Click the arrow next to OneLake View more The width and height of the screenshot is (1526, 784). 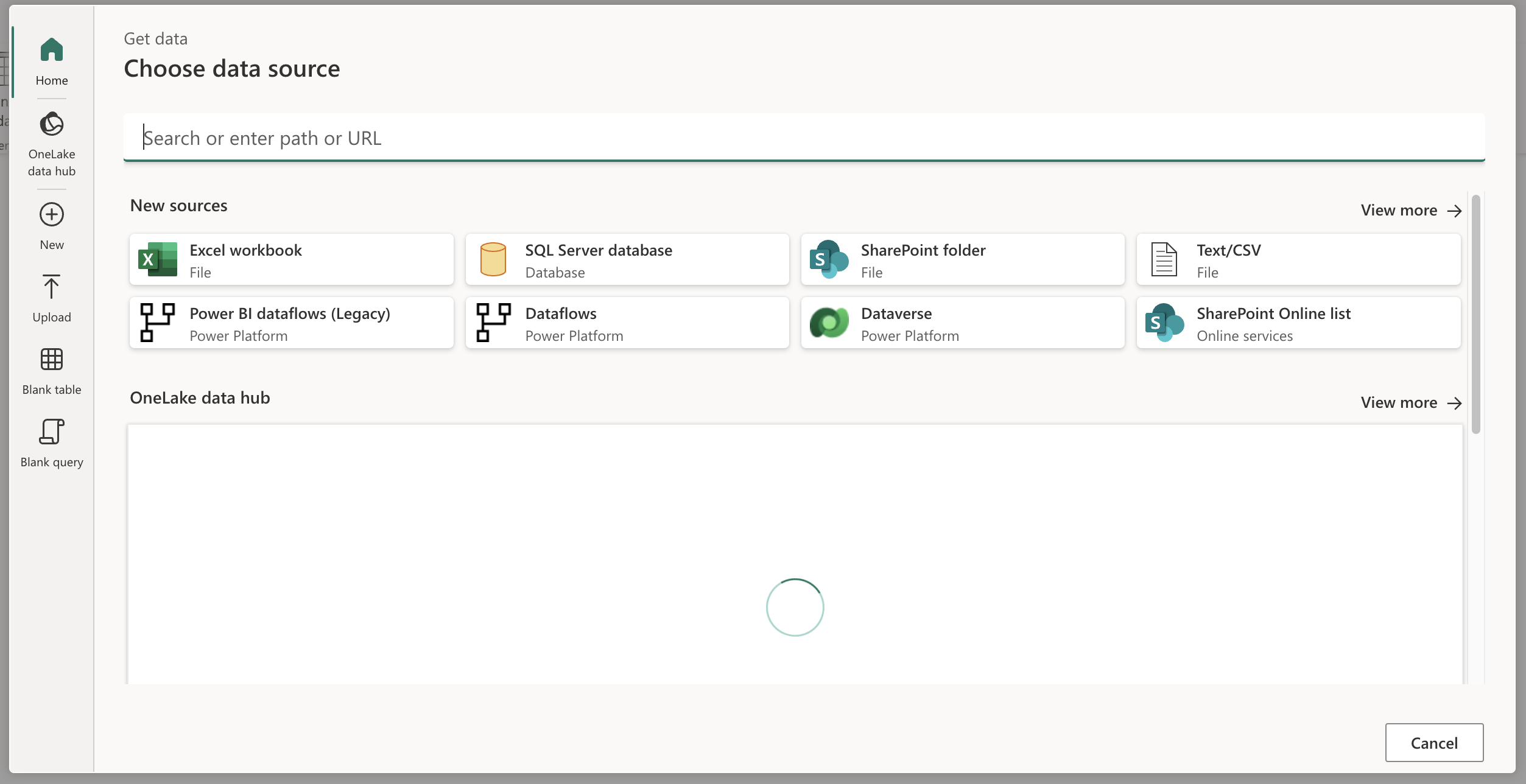pyautogui.click(x=1454, y=404)
